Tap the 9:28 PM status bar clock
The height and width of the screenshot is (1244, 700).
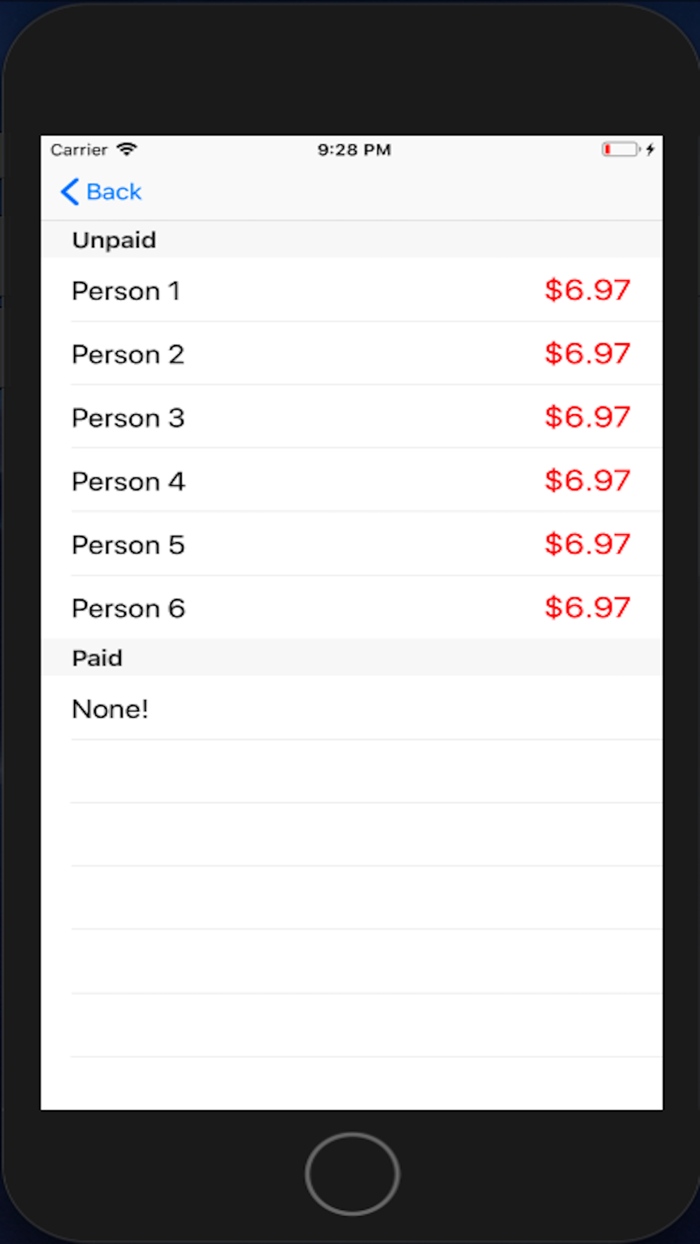[354, 150]
